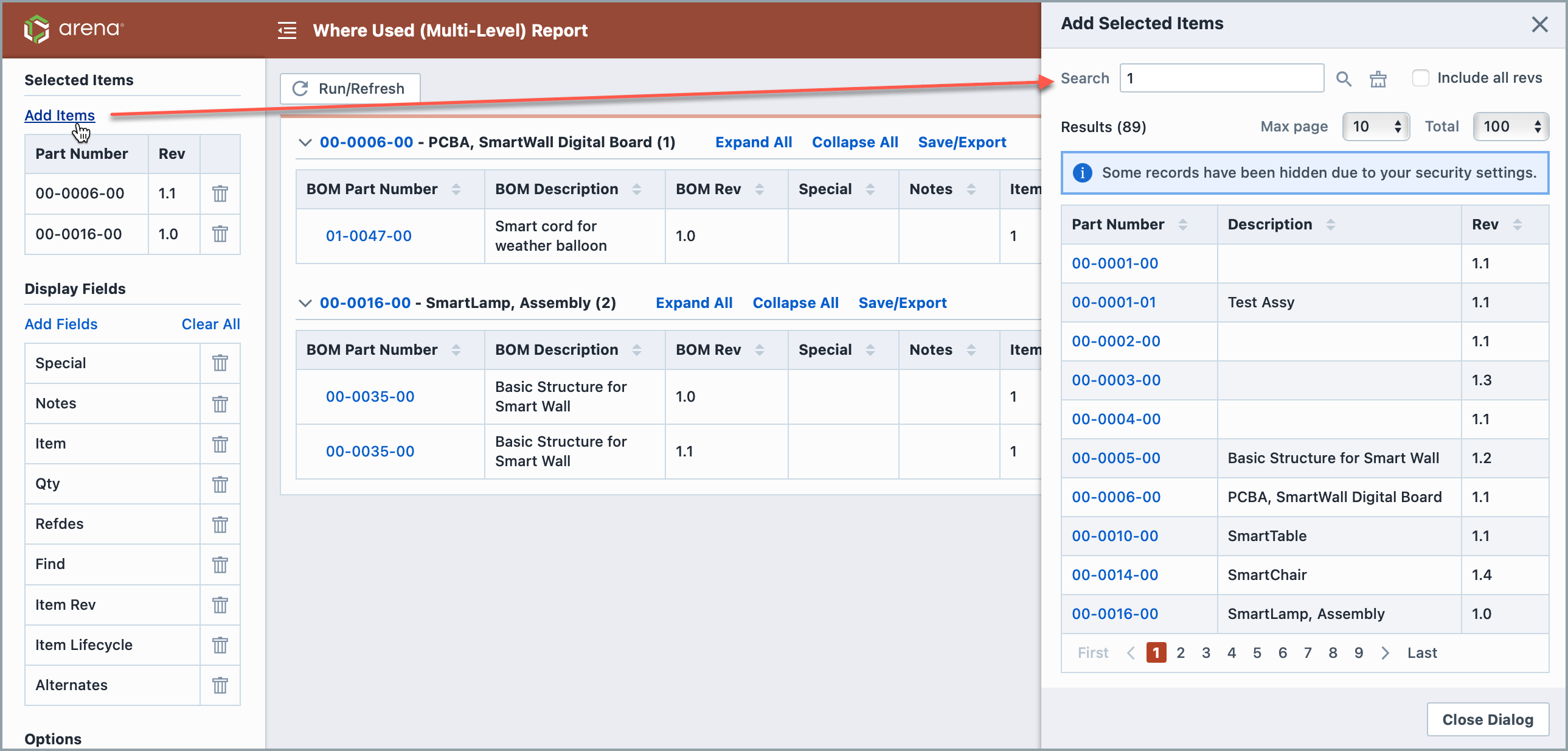Image resolution: width=1568 pixels, height=751 pixels.
Task: Remove the Notes display field
Action: click(x=220, y=403)
